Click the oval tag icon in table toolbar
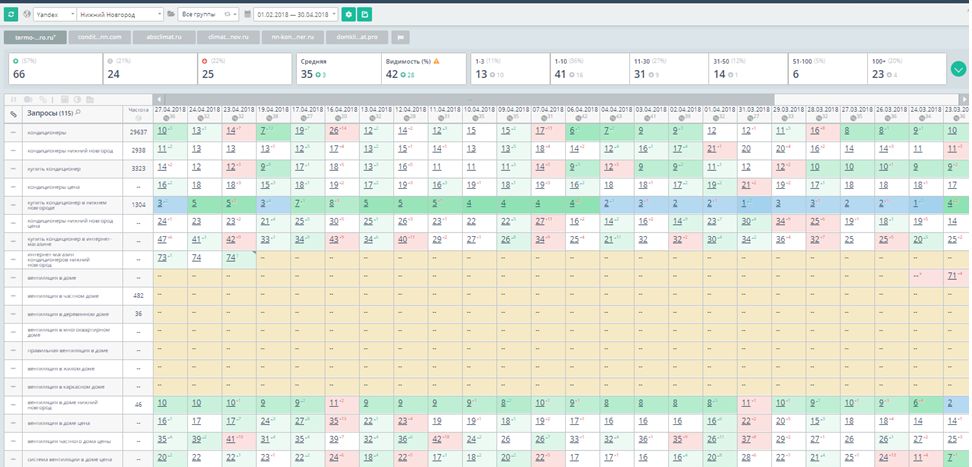 [28, 99]
